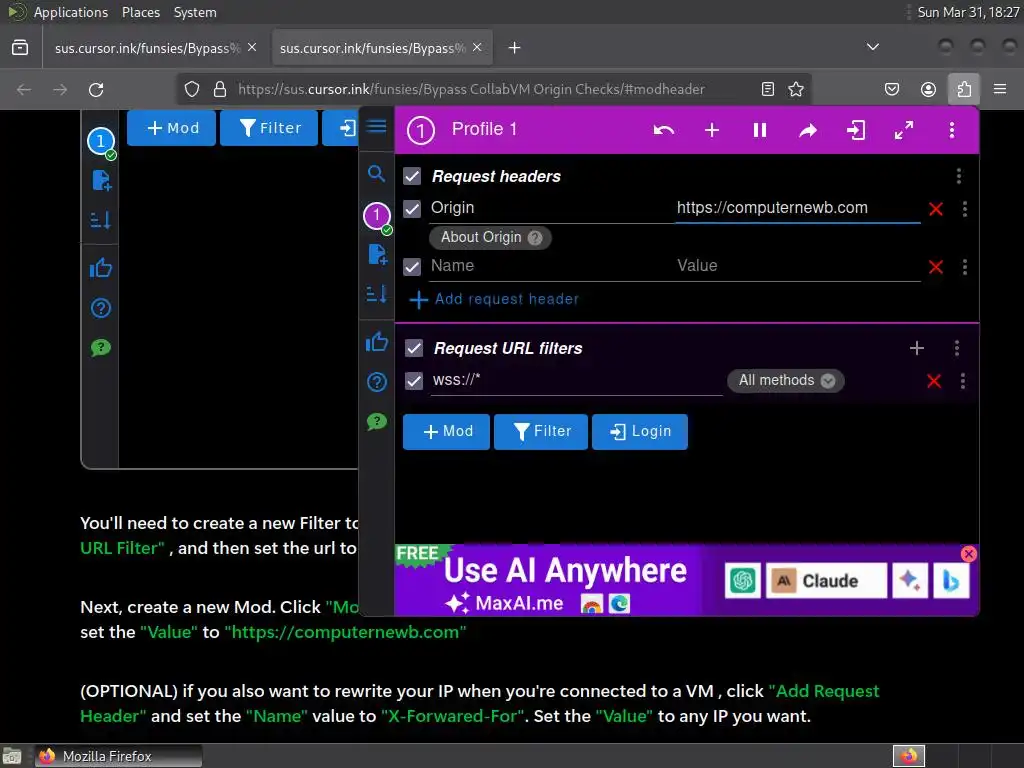This screenshot has height=768, width=1024.
Task: Open the Applications menu
Action: point(71,12)
